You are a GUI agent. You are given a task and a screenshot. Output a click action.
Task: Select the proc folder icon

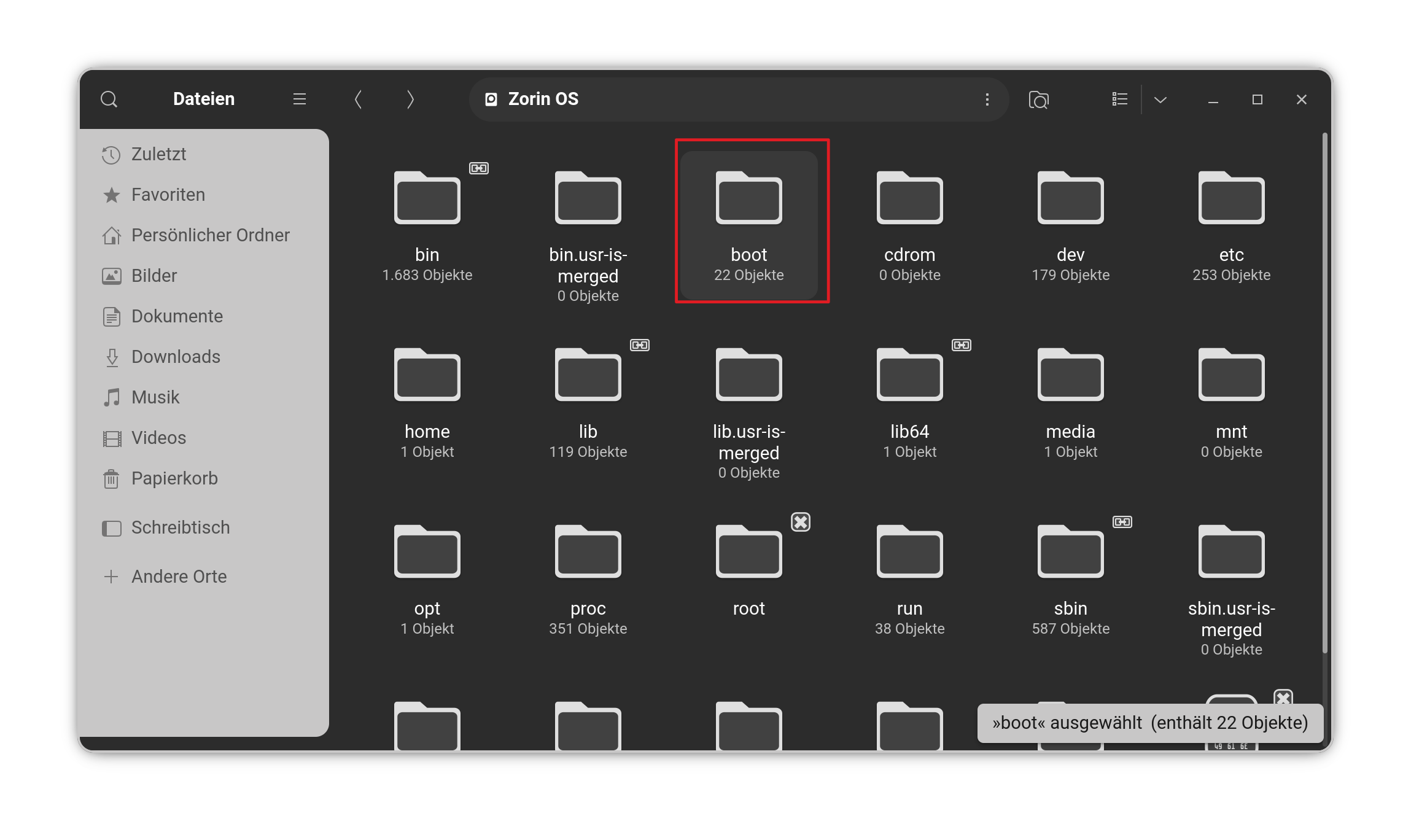[x=588, y=551]
